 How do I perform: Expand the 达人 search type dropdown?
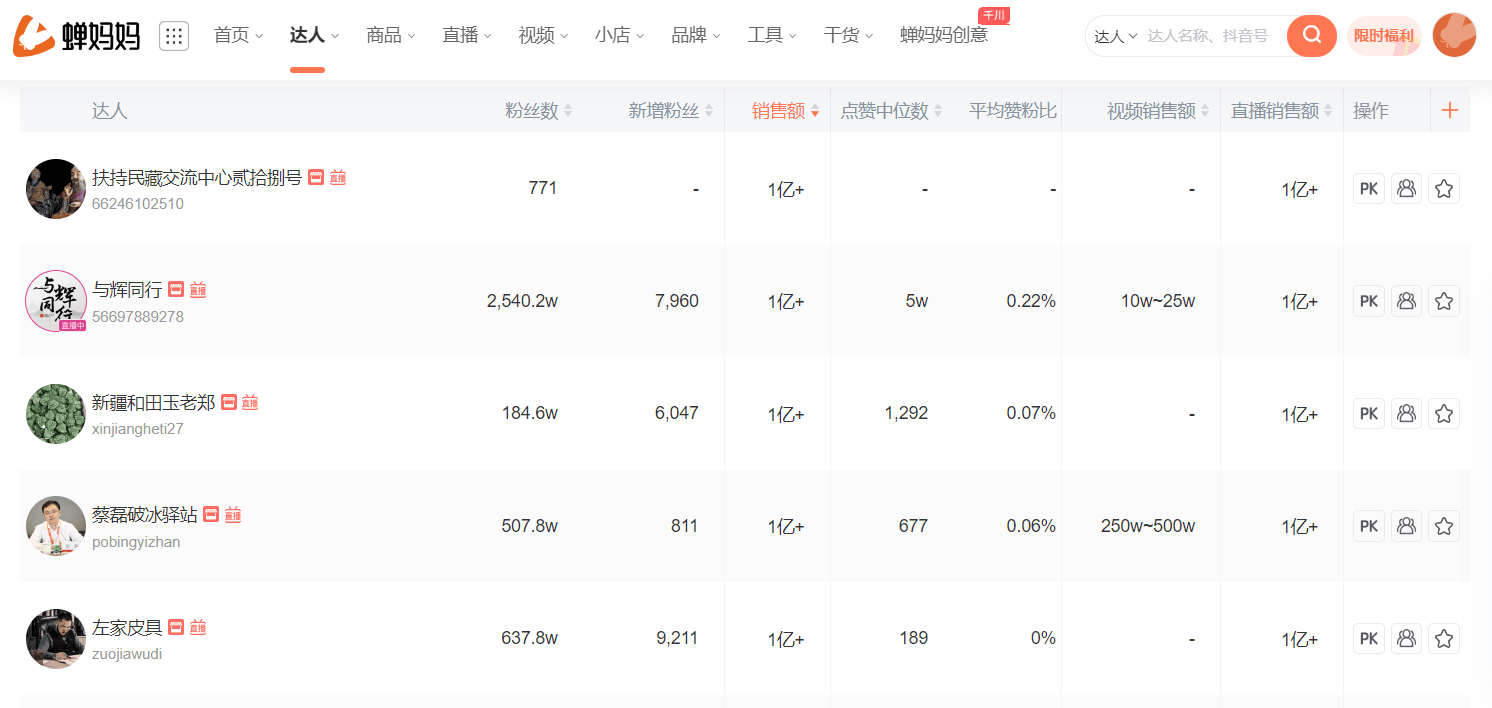1116,36
